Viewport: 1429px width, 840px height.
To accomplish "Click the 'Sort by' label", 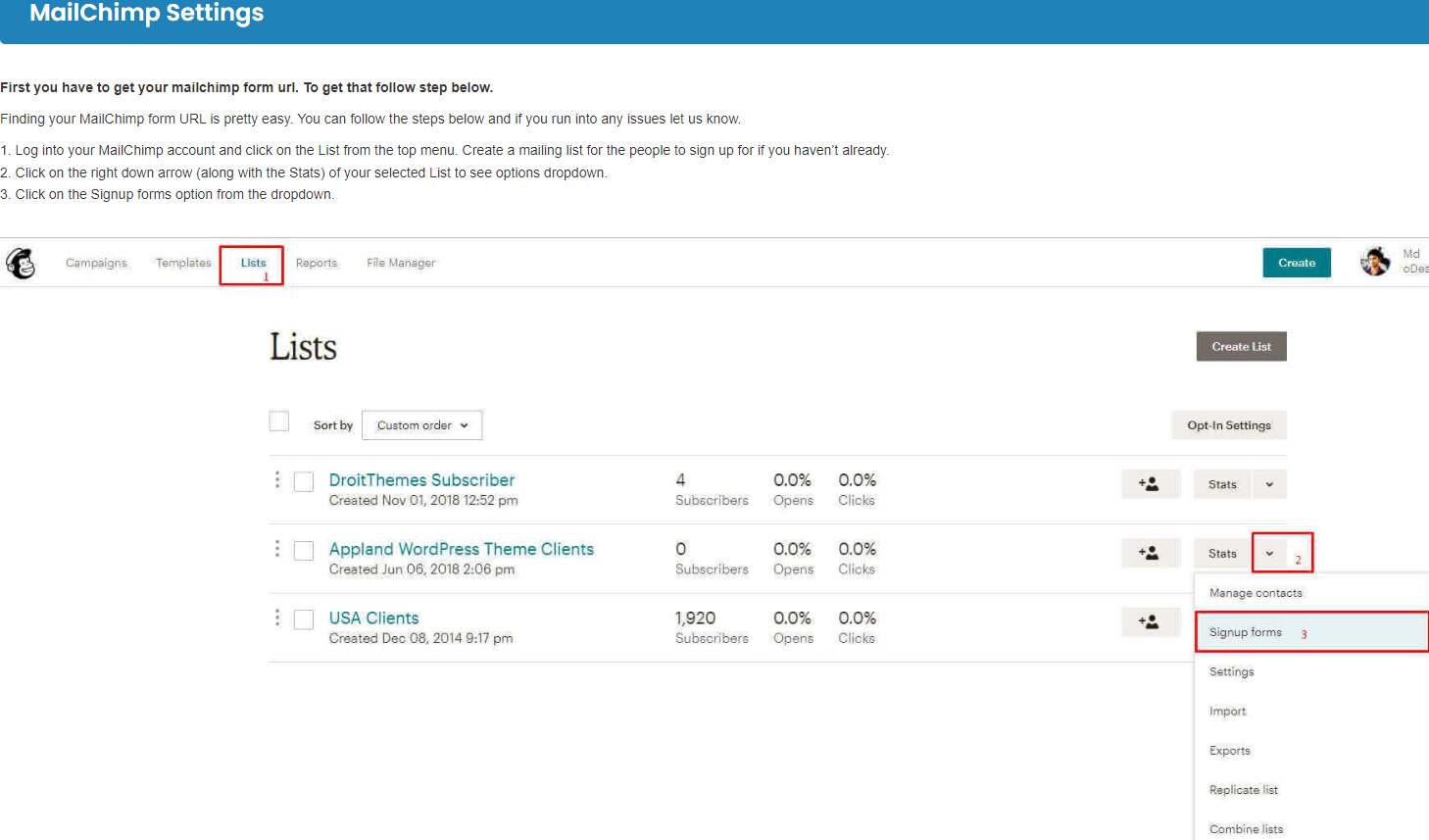I will [333, 425].
